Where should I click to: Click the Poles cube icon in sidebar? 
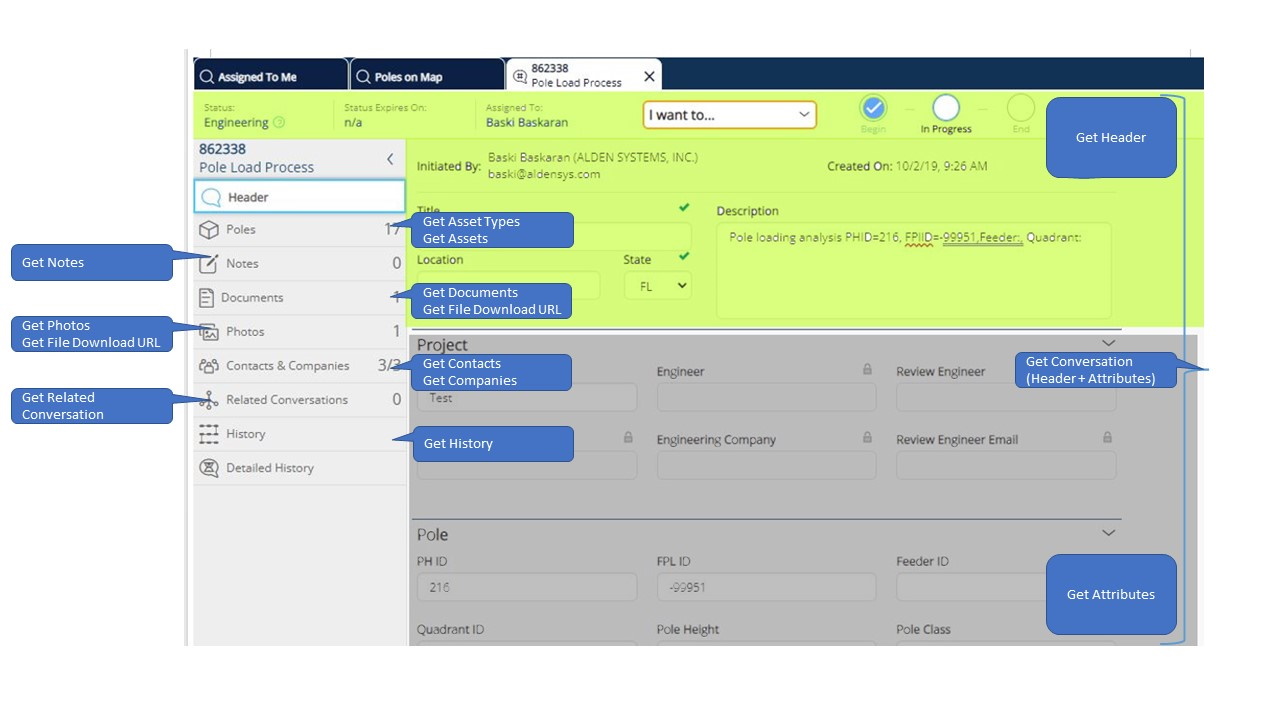(208, 230)
